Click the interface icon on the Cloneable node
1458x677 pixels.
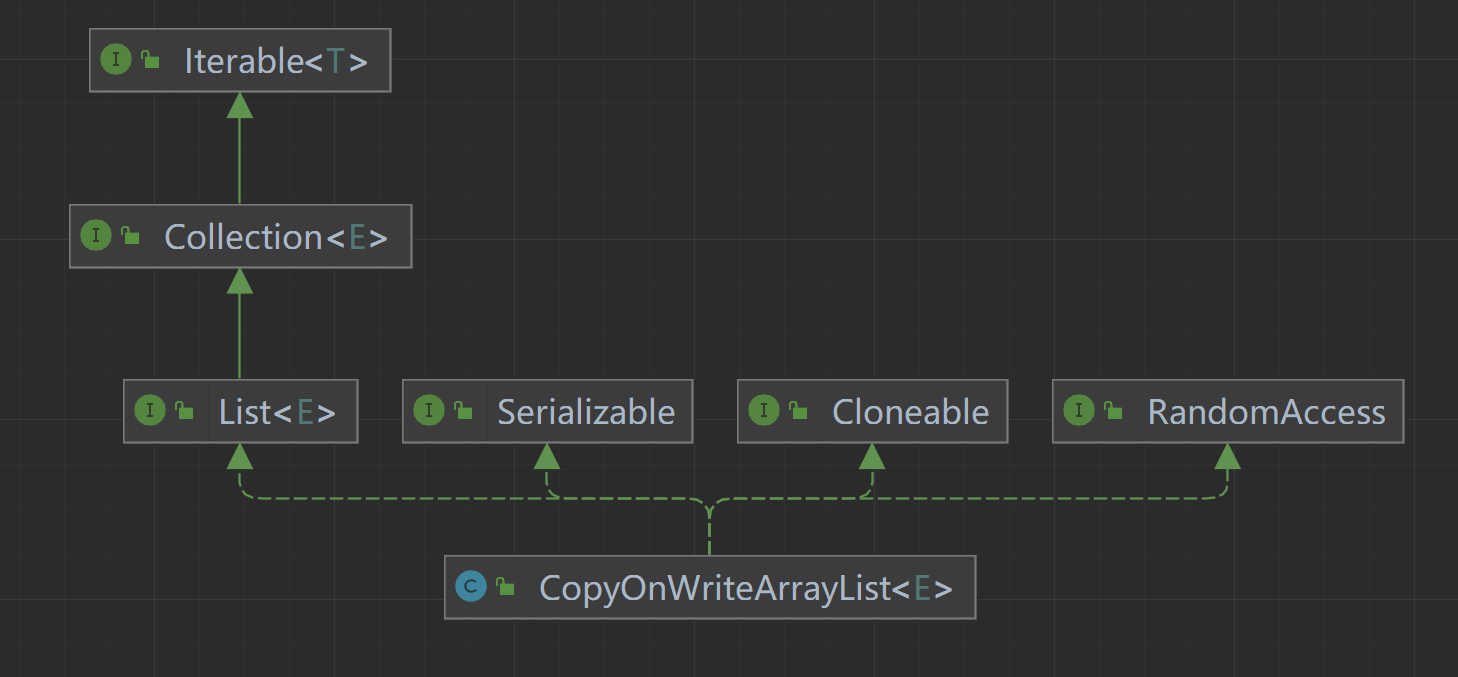[765, 411]
